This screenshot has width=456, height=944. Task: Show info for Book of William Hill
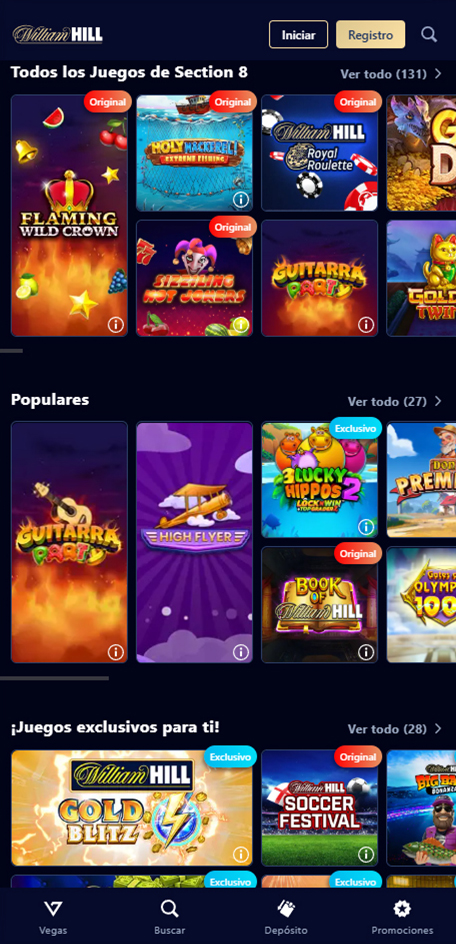[x=366, y=651]
